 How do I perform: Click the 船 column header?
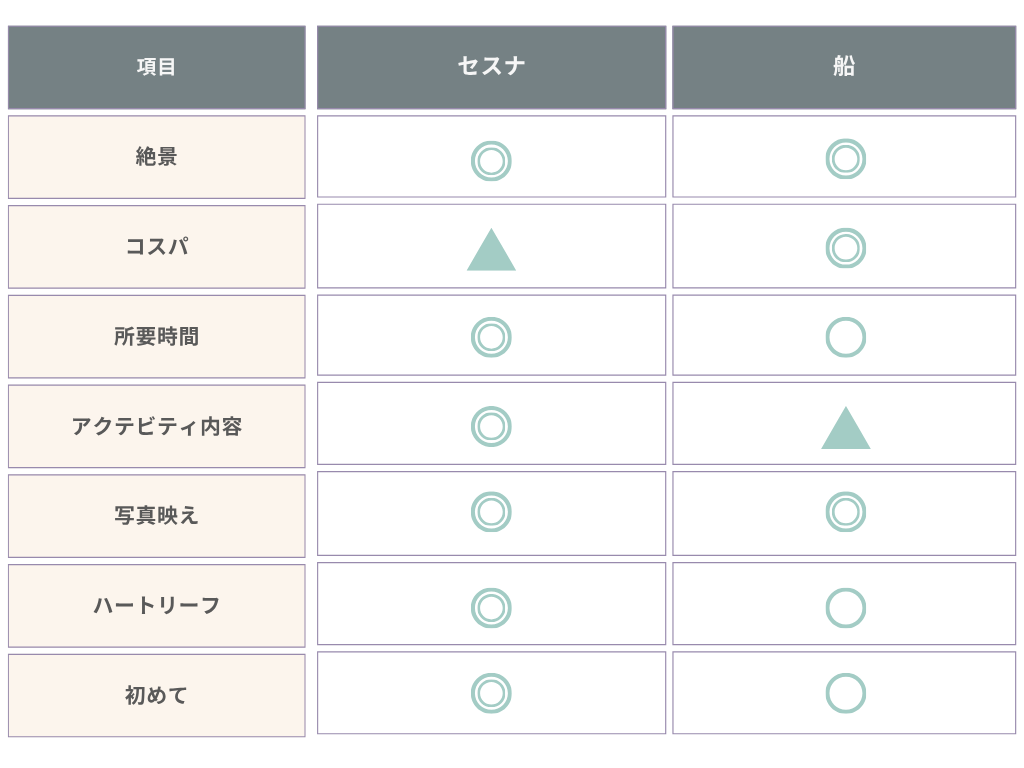pos(844,67)
